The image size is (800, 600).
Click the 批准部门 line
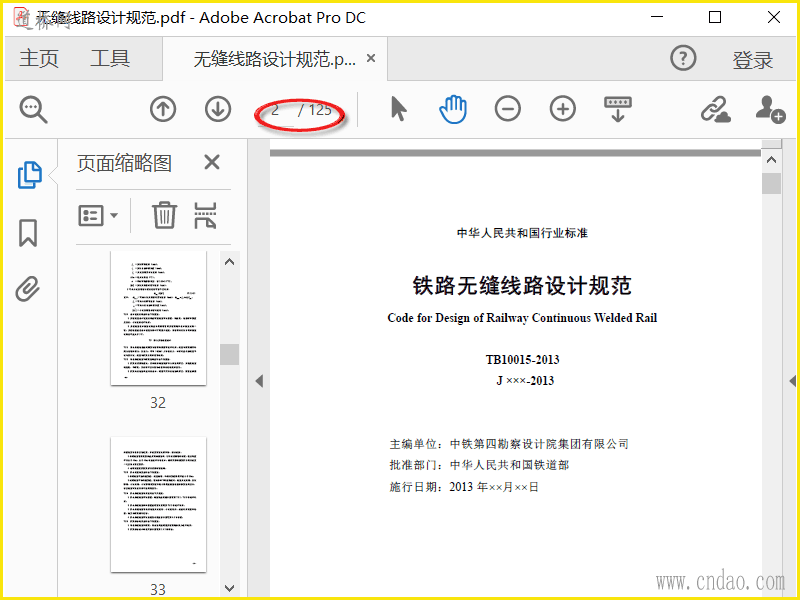pos(479,465)
